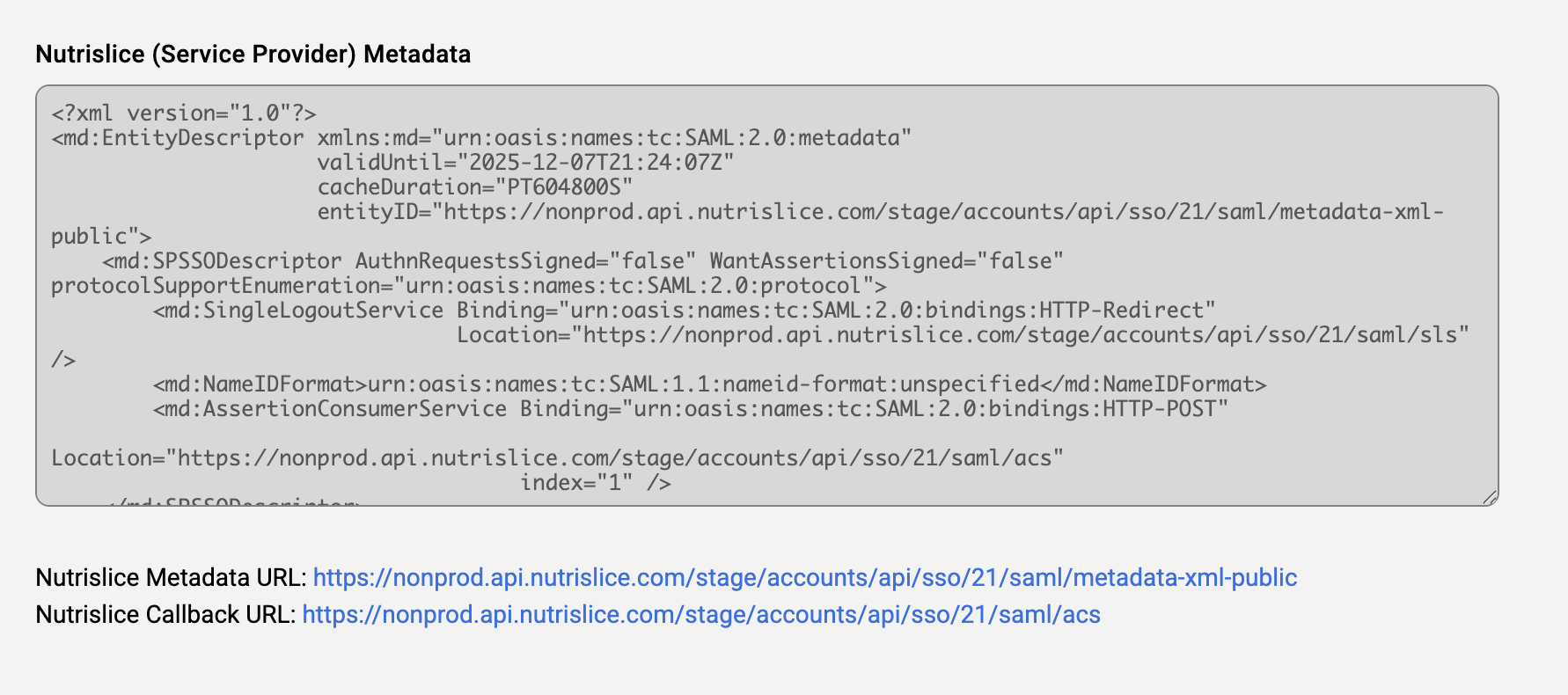This screenshot has width=1568, height=695.
Task: Open the Nutrislice Metadata URL link
Action: click(x=804, y=578)
